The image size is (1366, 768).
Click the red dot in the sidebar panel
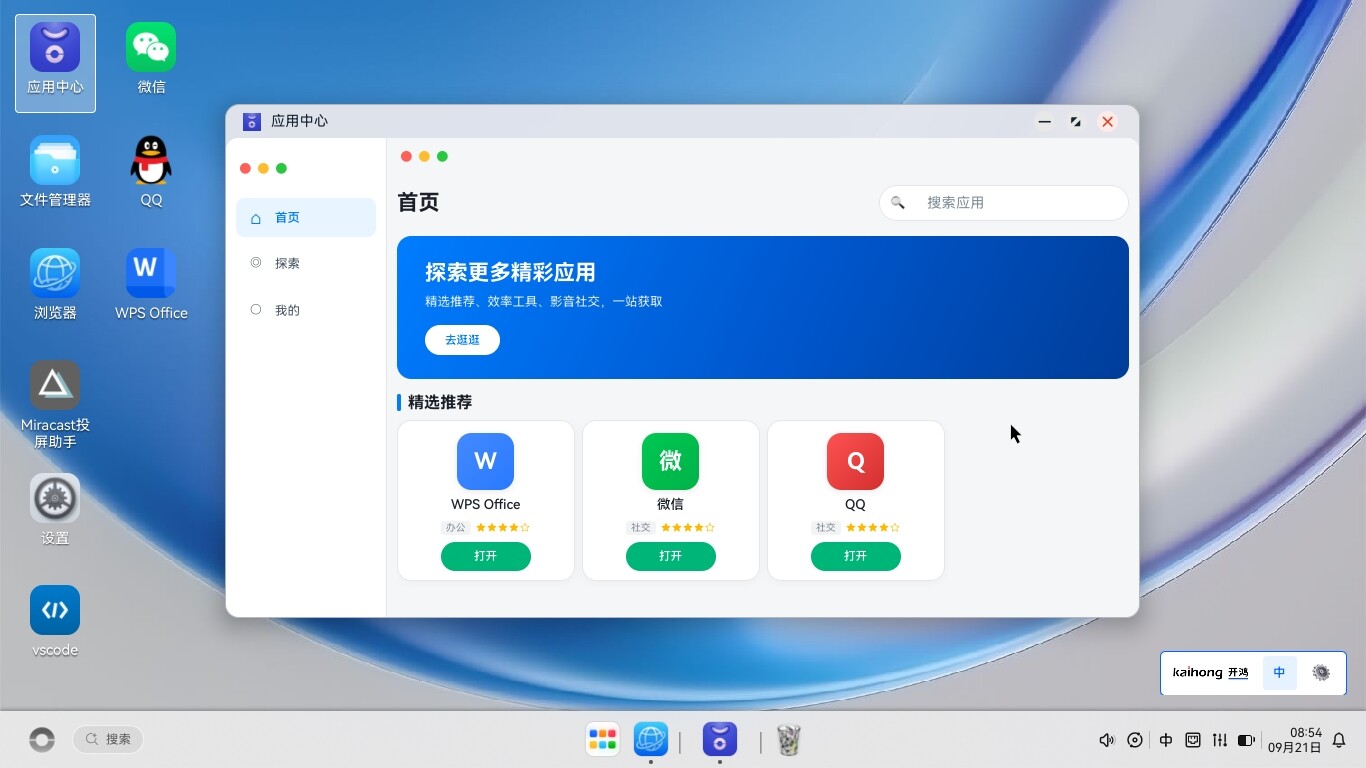(x=245, y=168)
